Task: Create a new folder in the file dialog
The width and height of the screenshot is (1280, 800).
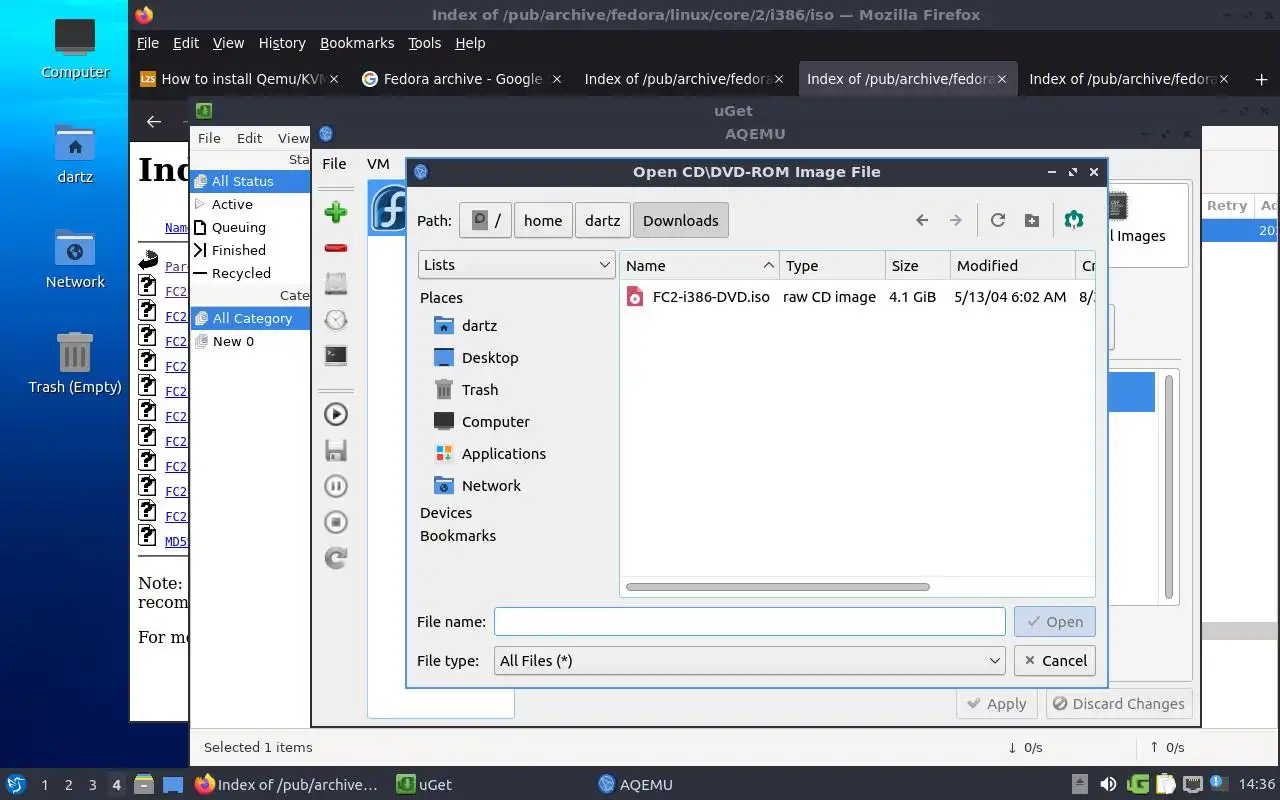Action: [1032, 221]
